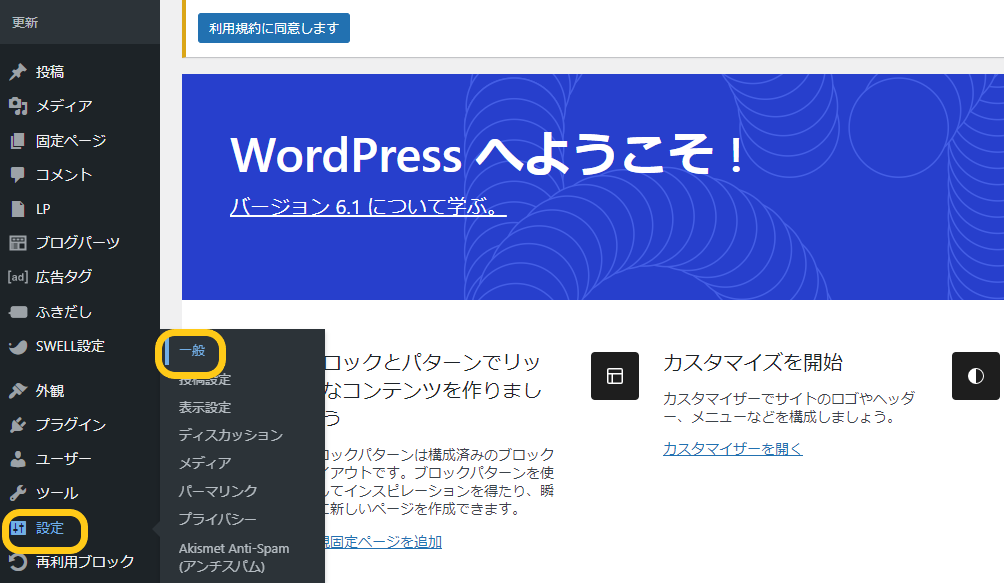Click the 固定ページを追加 link
1004x583 pixels.
pos(383,542)
